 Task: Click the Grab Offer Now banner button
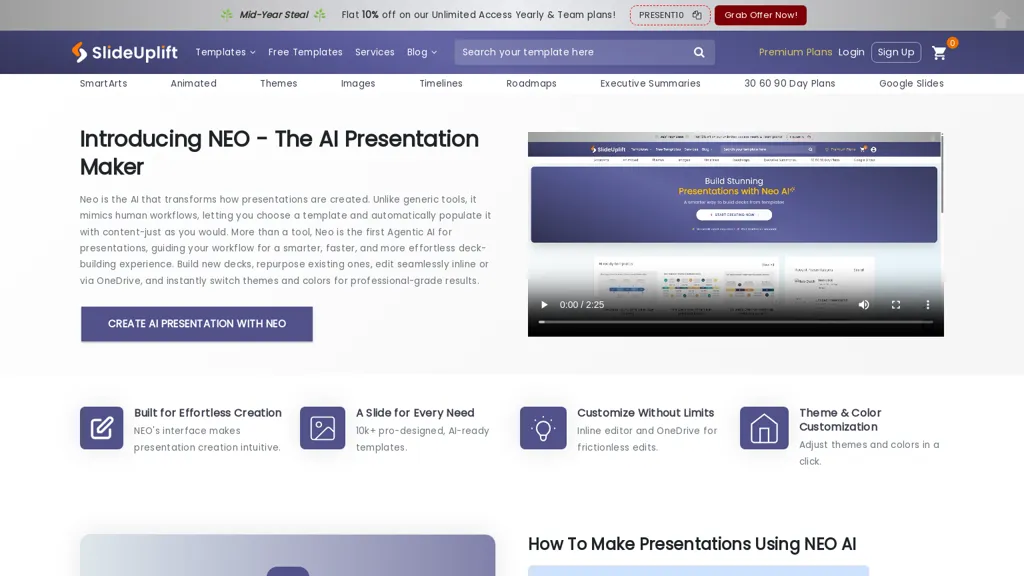pyautogui.click(x=760, y=15)
